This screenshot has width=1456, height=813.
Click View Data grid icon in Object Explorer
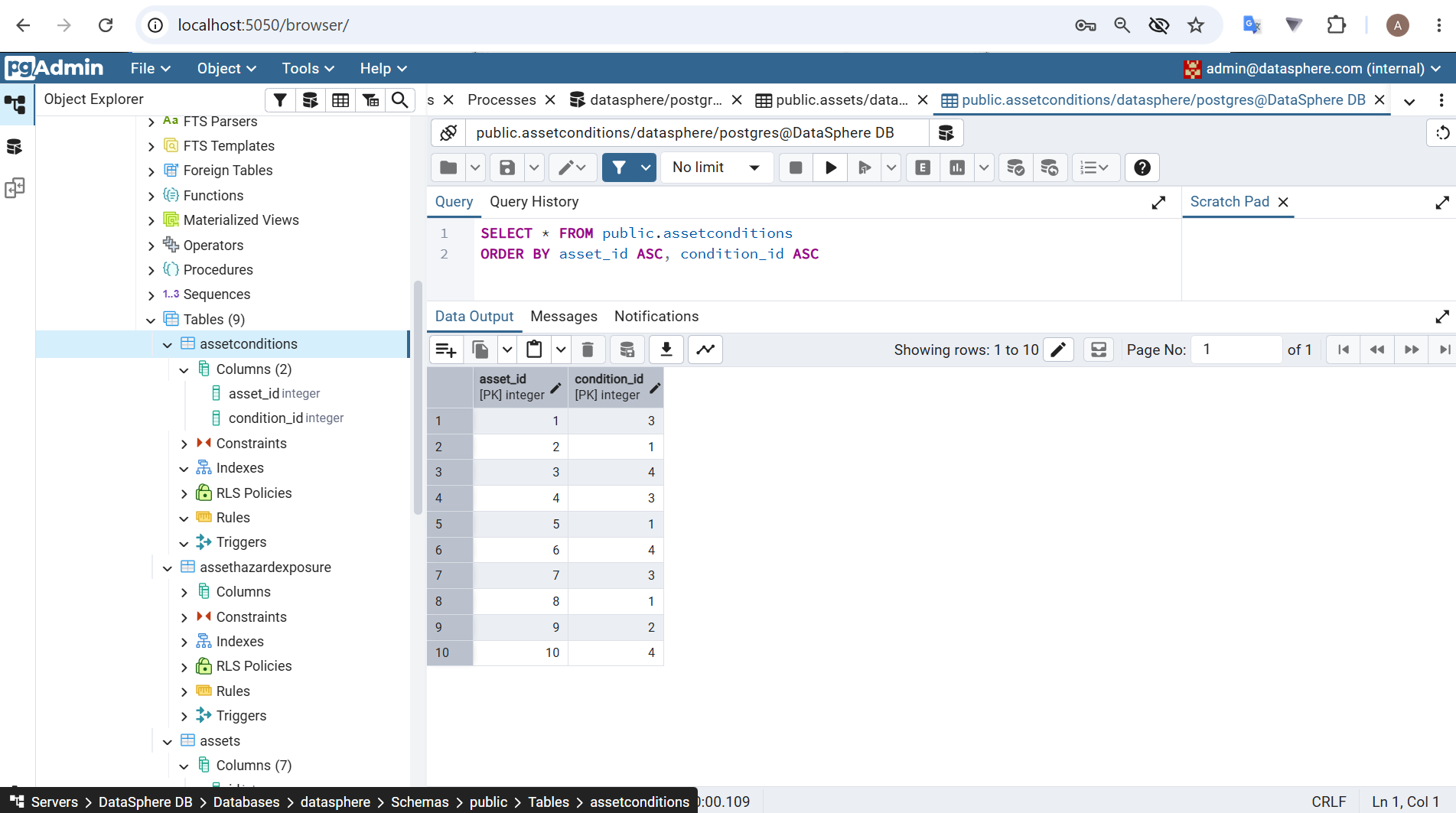tap(340, 99)
